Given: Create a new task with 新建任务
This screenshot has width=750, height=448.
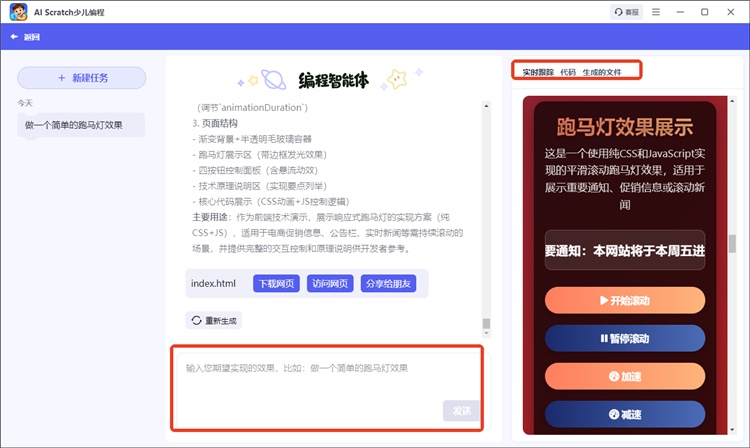Looking at the screenshot, I should 82,78.
